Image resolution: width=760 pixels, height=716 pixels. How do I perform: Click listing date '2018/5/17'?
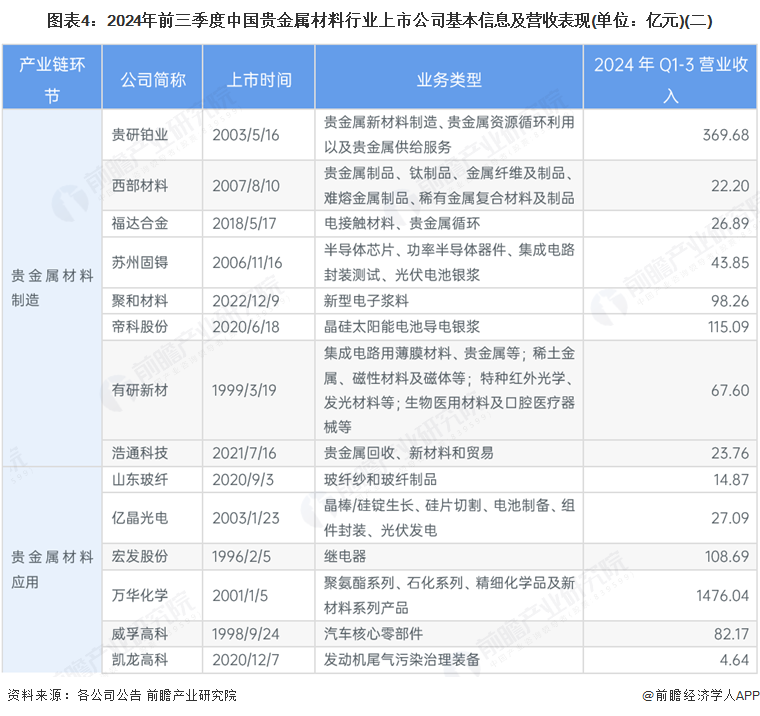[x=244, y=223]
